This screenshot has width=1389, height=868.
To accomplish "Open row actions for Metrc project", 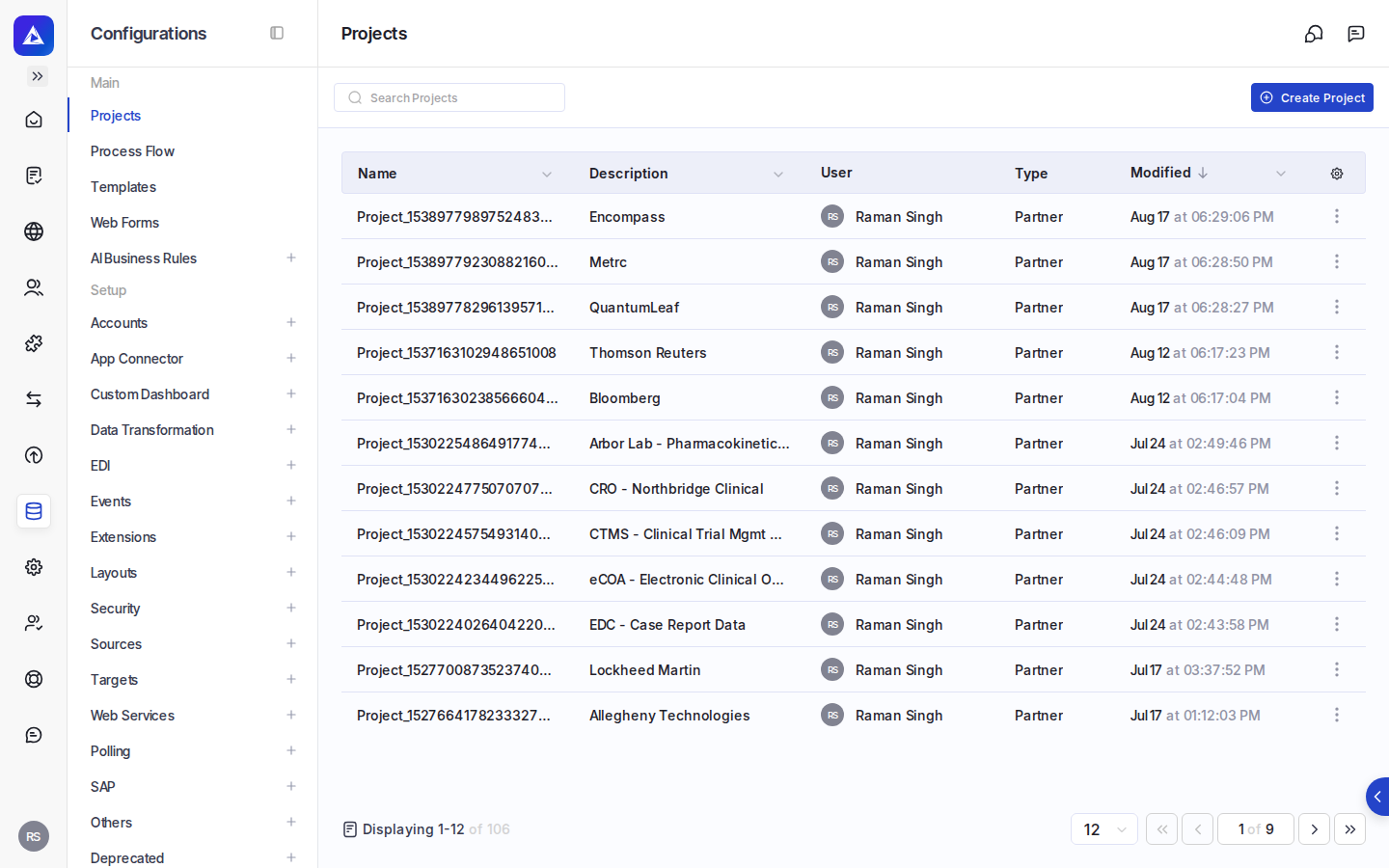I will pos(1337,261).
